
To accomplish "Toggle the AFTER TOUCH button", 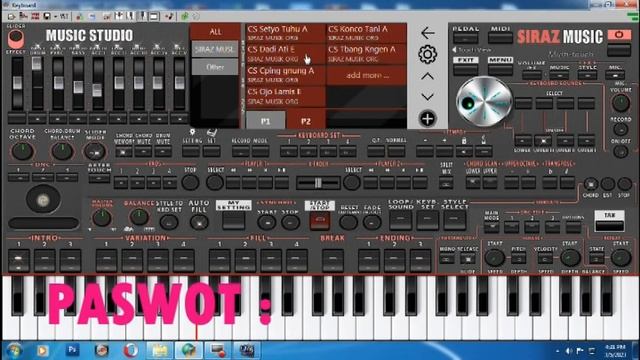I will coord(99,178).
